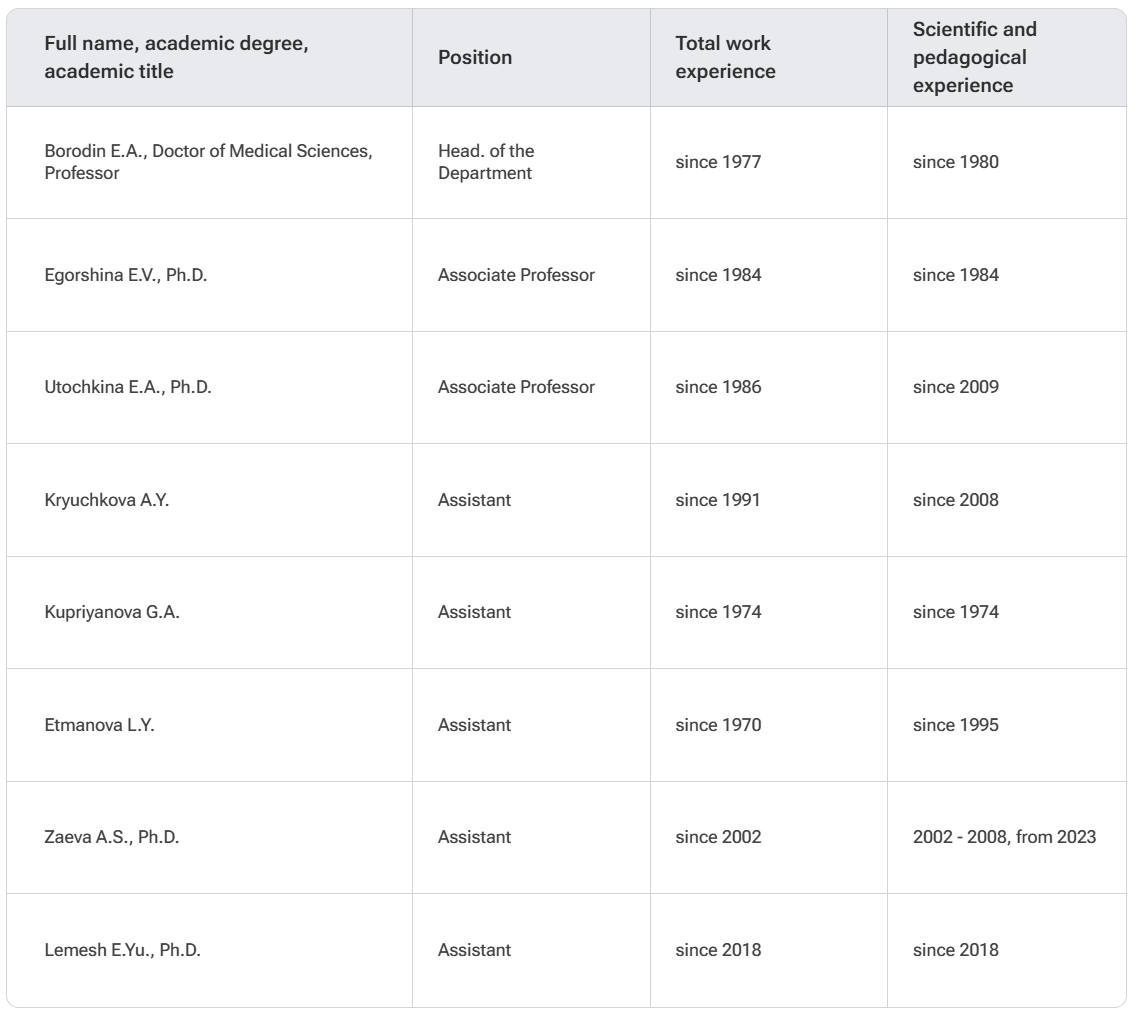The width and height of the screenshot is (1139, 1019).
Task: Click the Kupriyanova G.A. name cell
Action: [112, 612]
